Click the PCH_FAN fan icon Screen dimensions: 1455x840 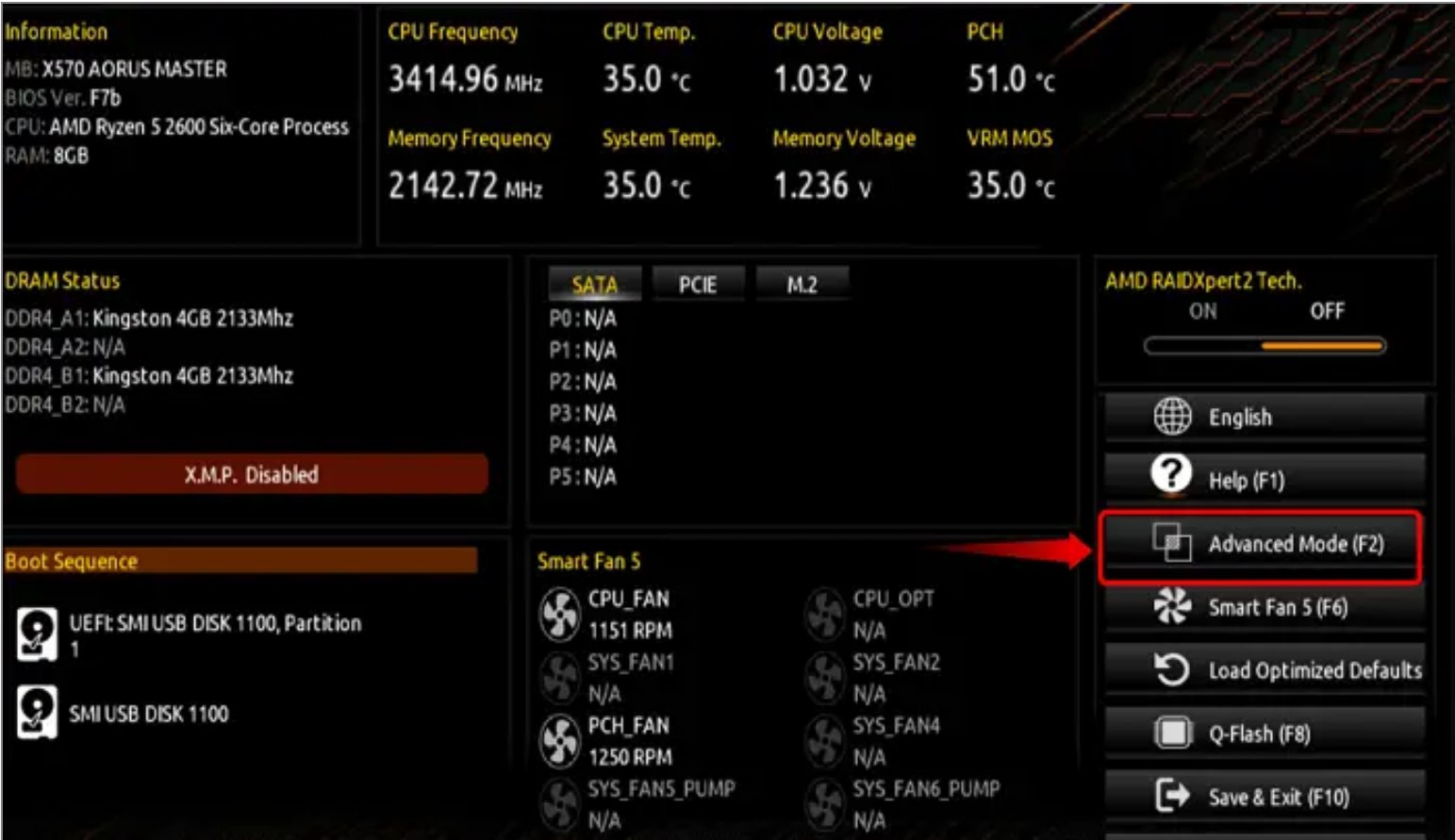tap(559, 741)
